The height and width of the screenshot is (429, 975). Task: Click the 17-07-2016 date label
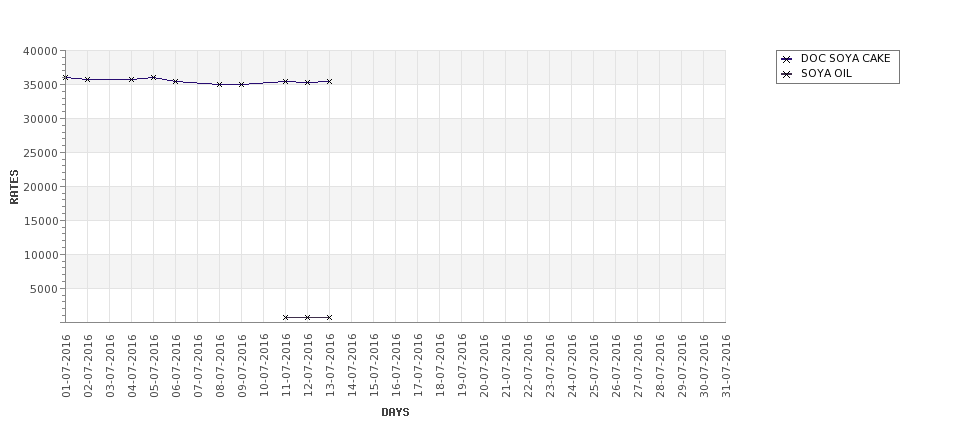[417, 366]
